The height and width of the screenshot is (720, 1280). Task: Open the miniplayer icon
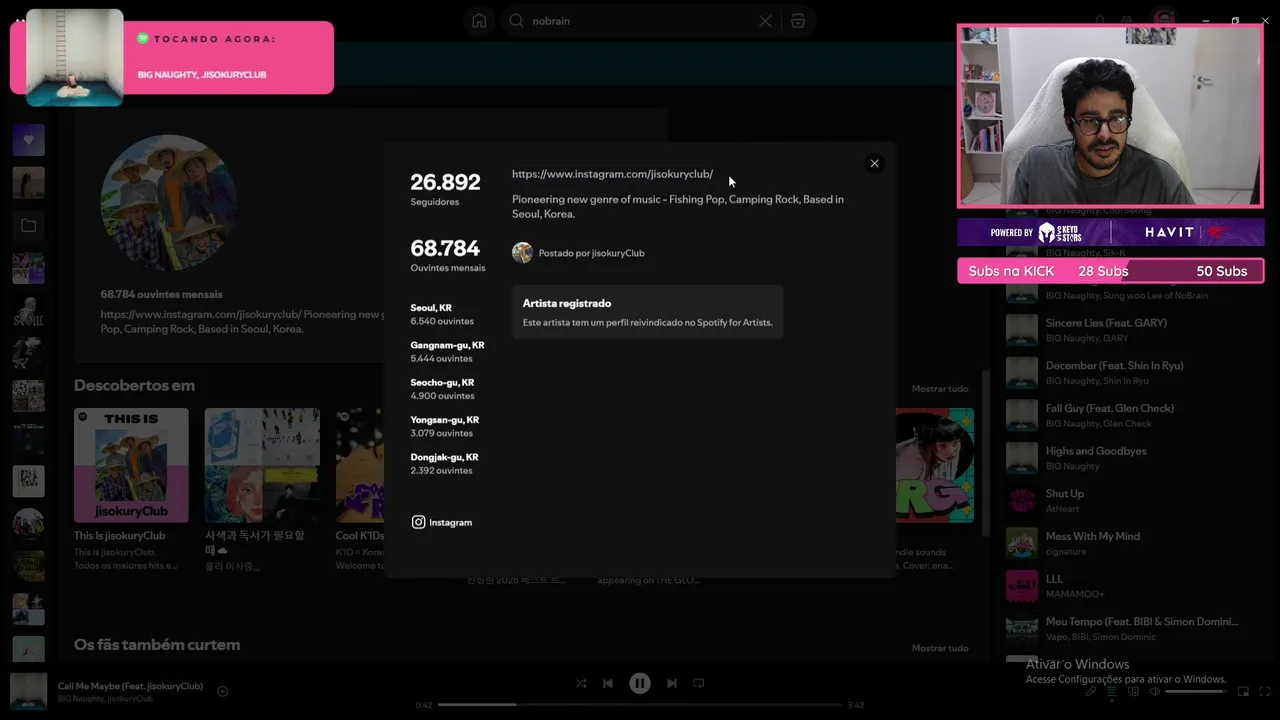coord(1244,691)
